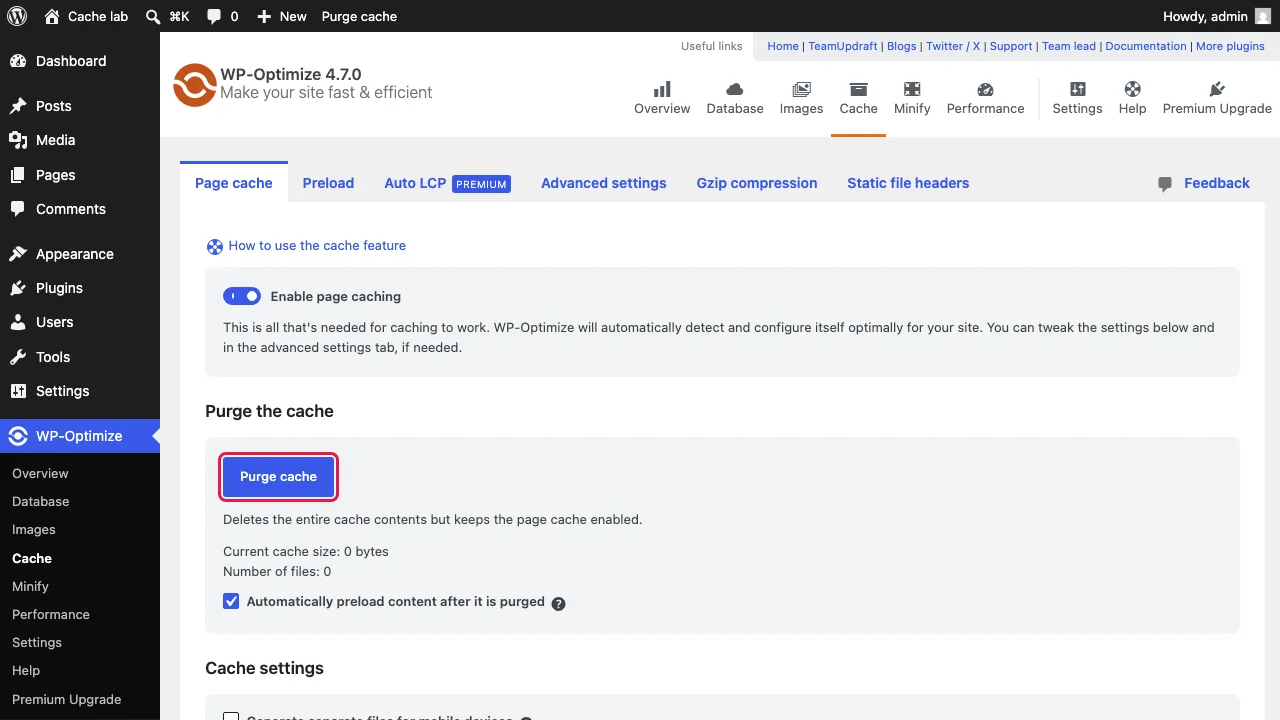Click the help question mark beside preload option
The width and height of the screenshot is (1280, 720).
559,603
